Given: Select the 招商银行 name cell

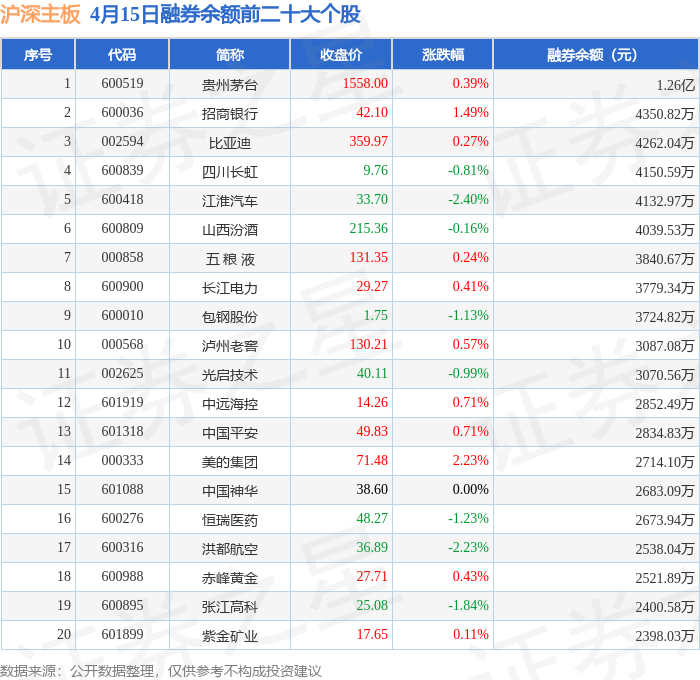Looking at the screenshot, I should pos(229,114).
